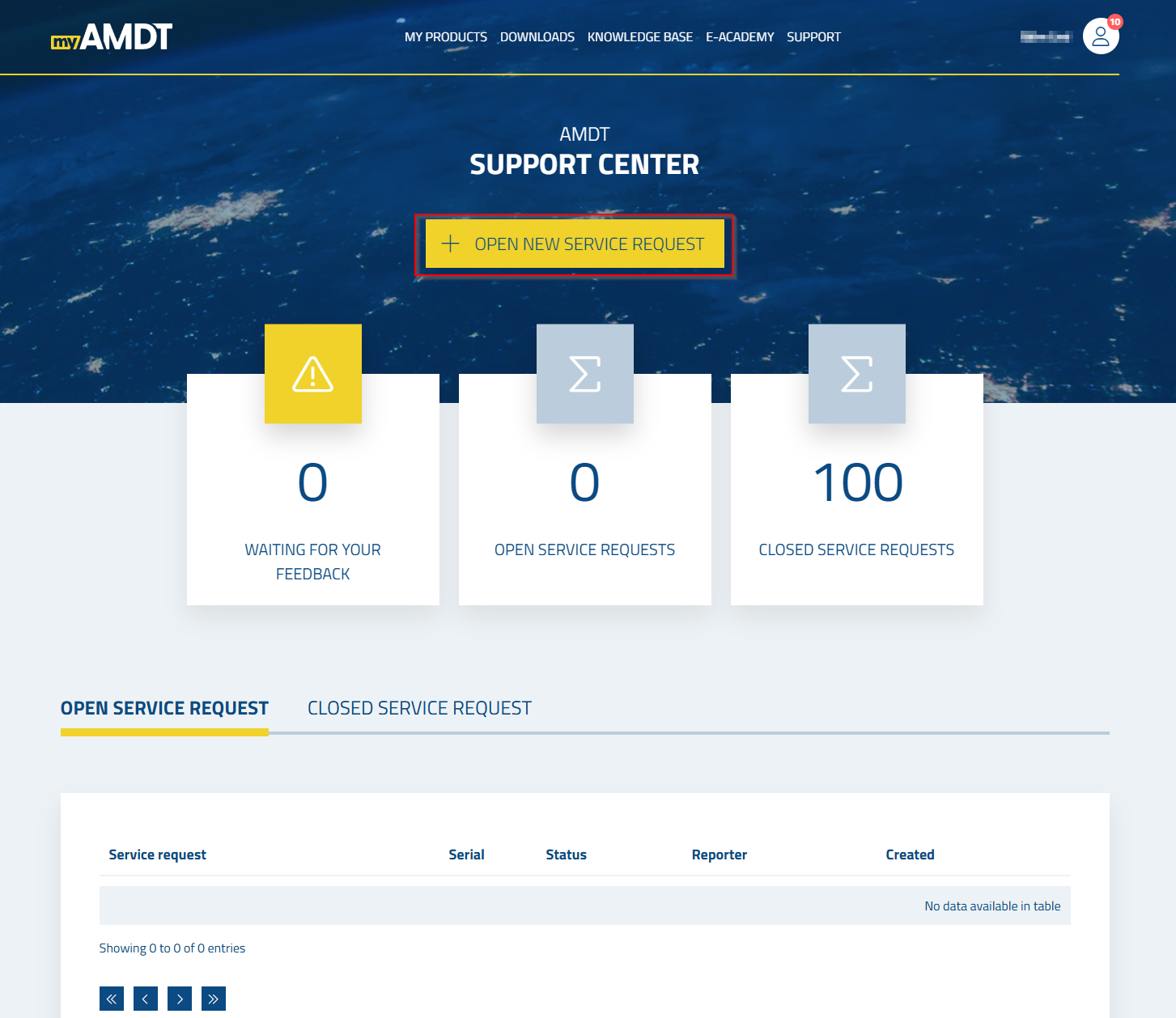This screenshot has height=1018, width=1176.
Task: Click the yellow warning triangle icon
Action: click(312, 374)
